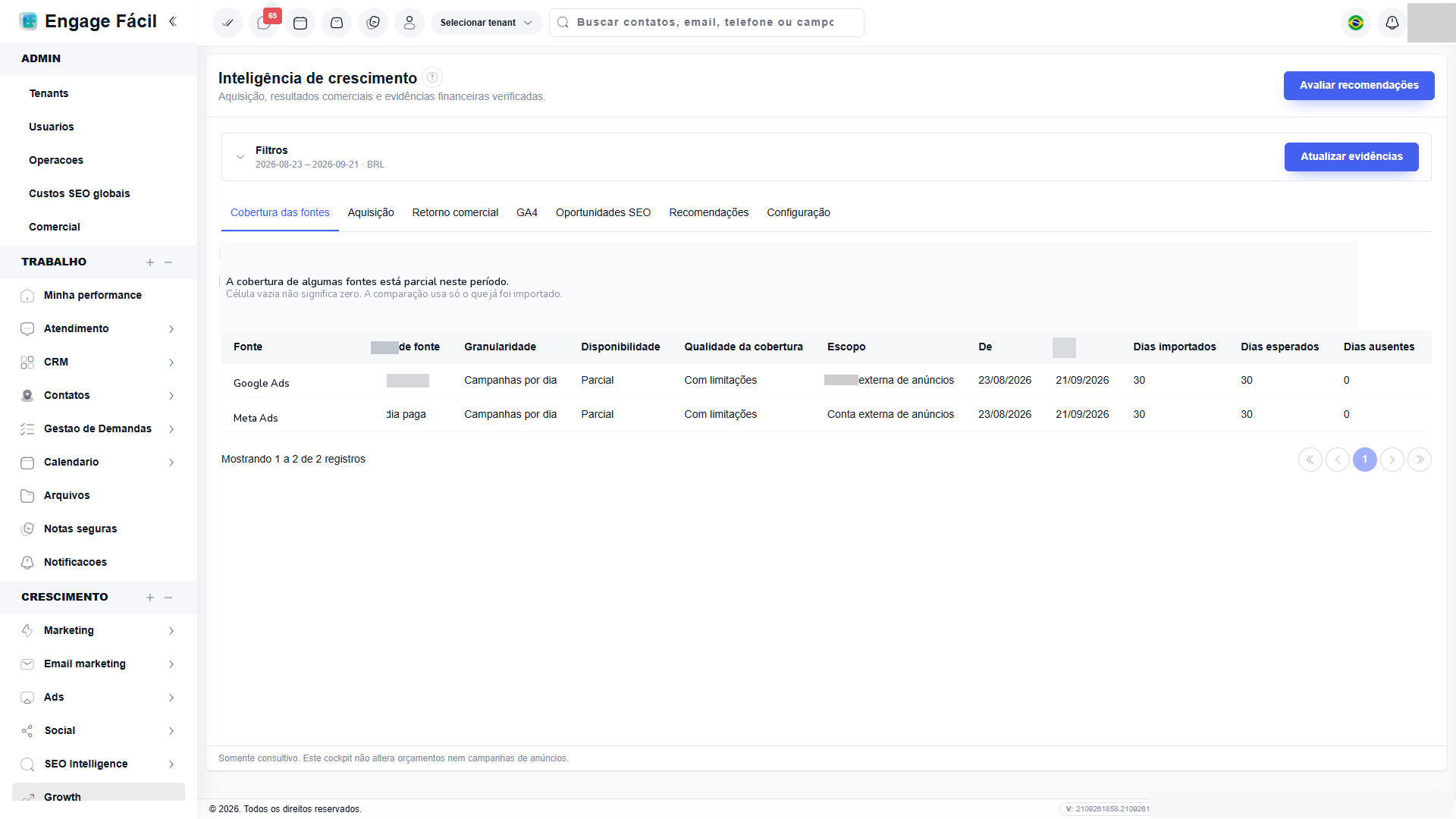Click the help question mark beside page title

pyautogui.click(x=432, y=77)
